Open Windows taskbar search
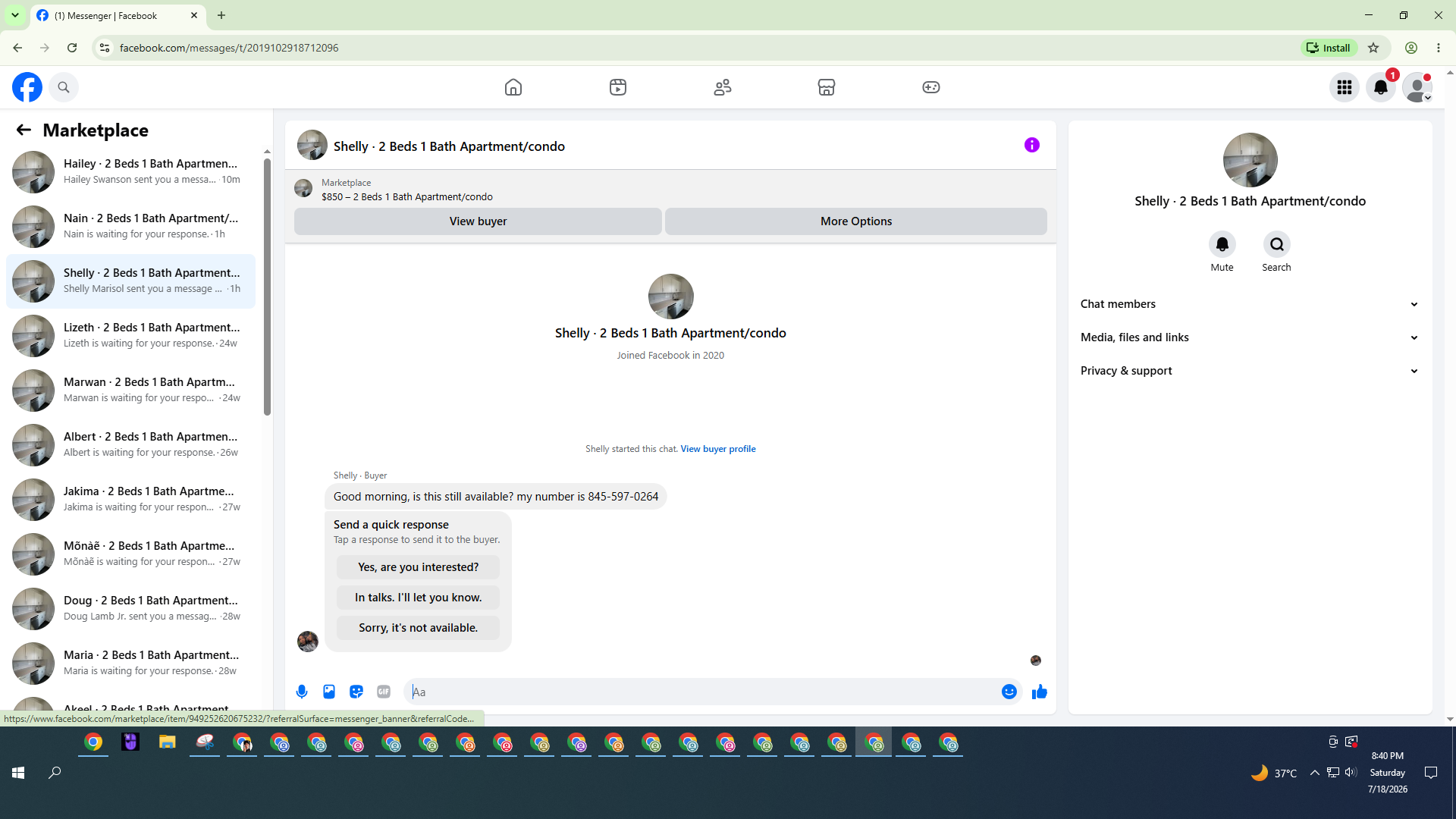1456x819 pixels. [55, 773]
